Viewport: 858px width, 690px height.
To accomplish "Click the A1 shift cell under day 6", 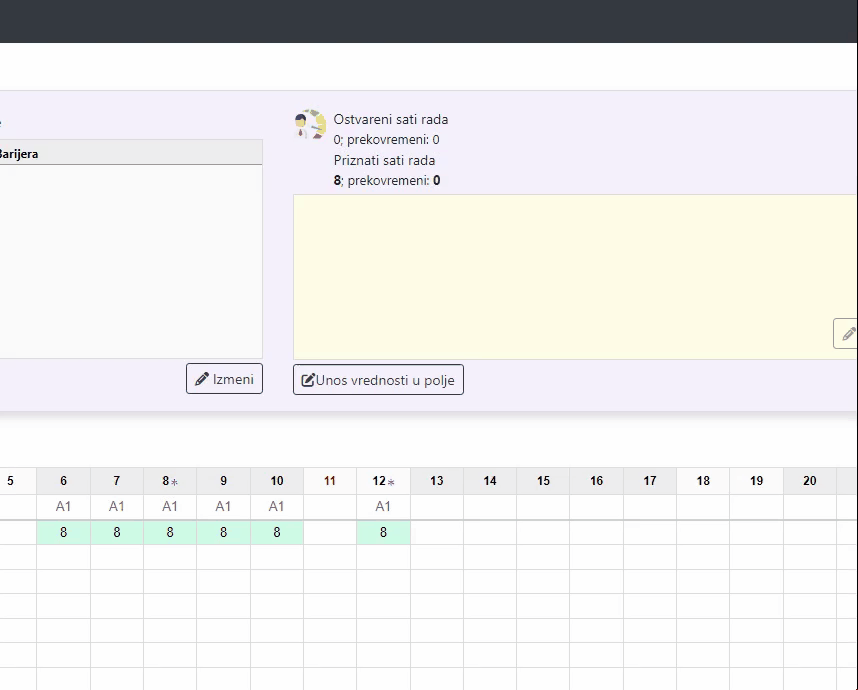I will click(x=64, y=507).
